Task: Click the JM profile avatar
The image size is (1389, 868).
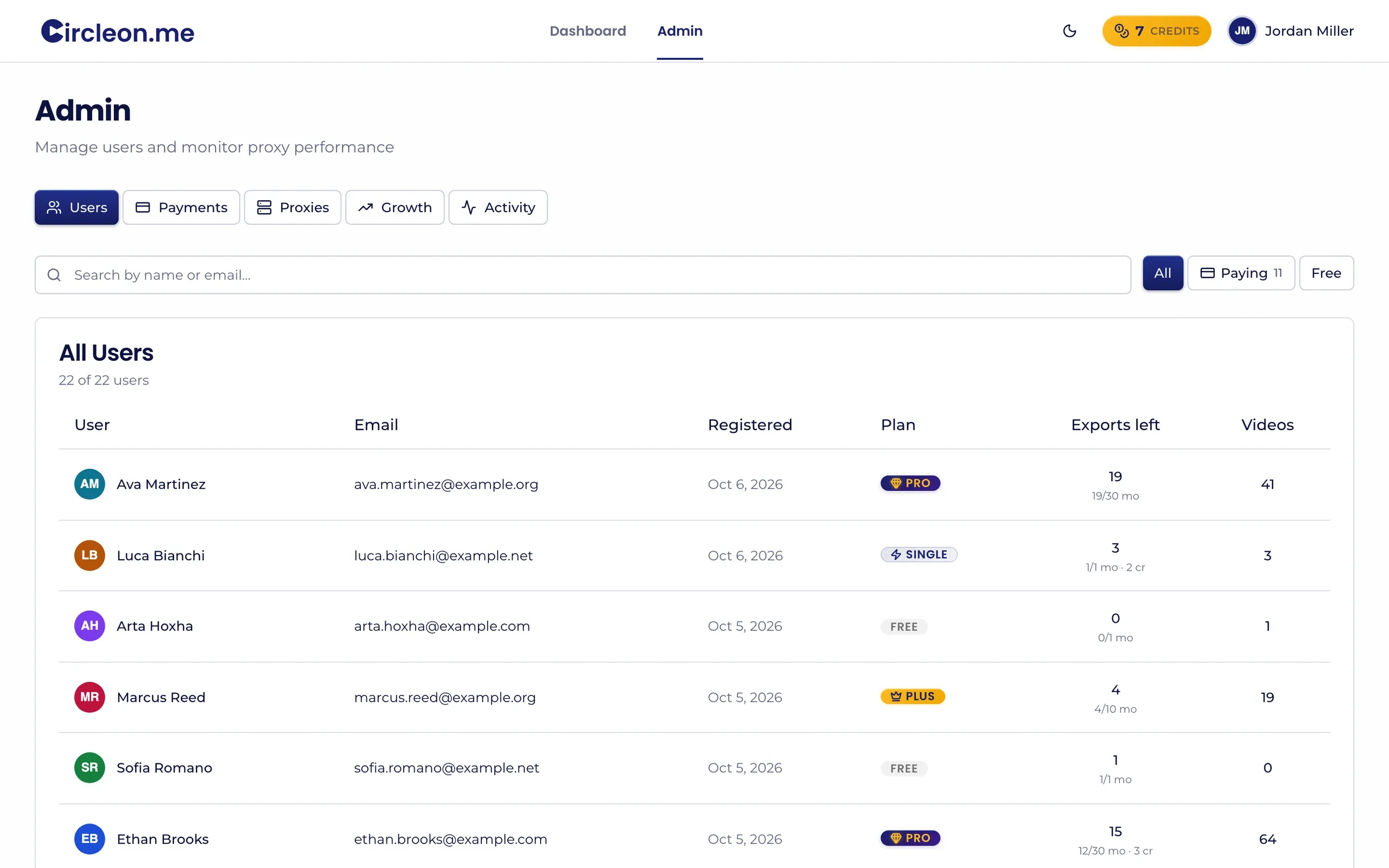Action: tap(1242, 31)
